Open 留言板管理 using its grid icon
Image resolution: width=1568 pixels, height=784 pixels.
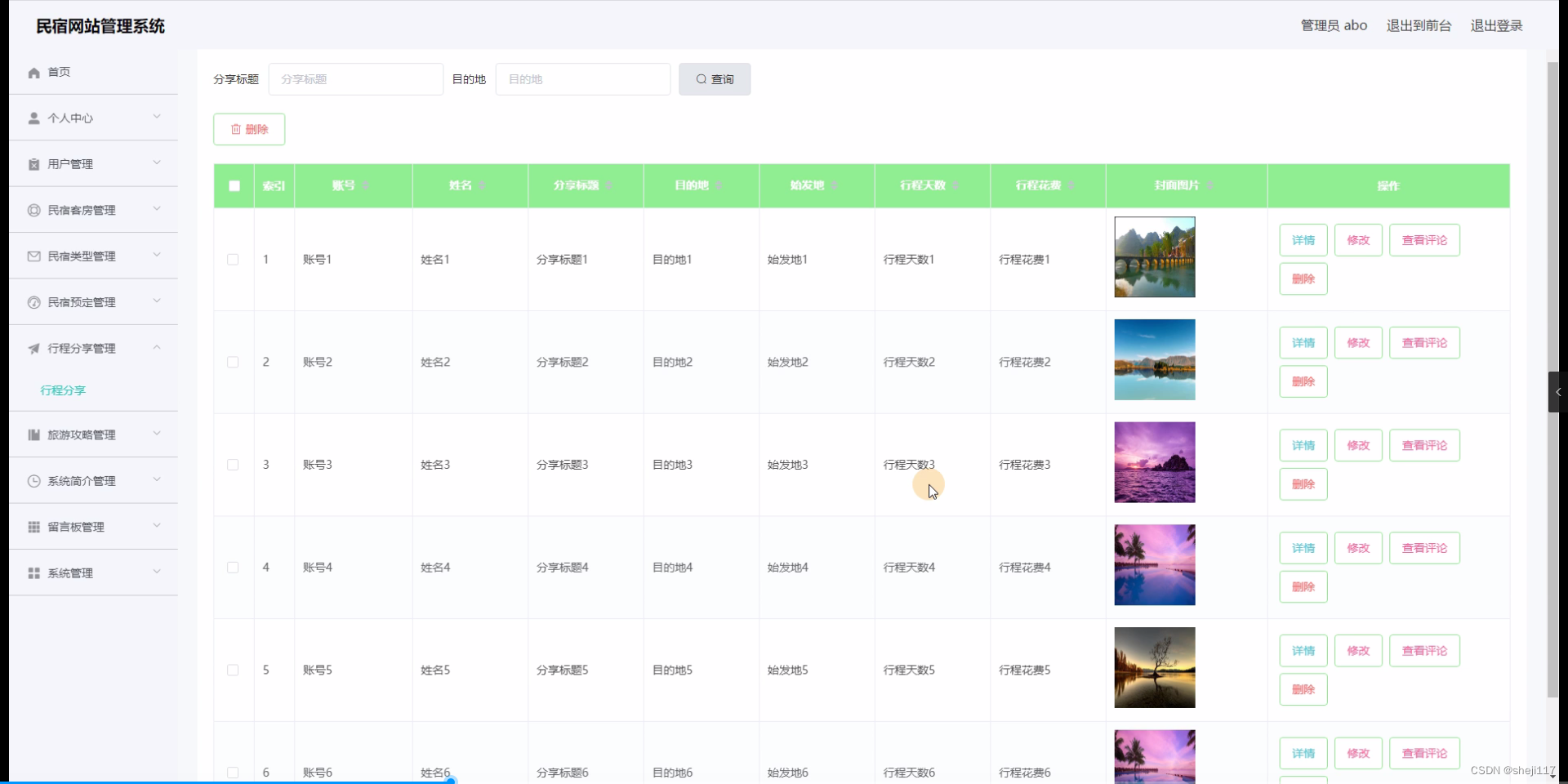point(33,527)
